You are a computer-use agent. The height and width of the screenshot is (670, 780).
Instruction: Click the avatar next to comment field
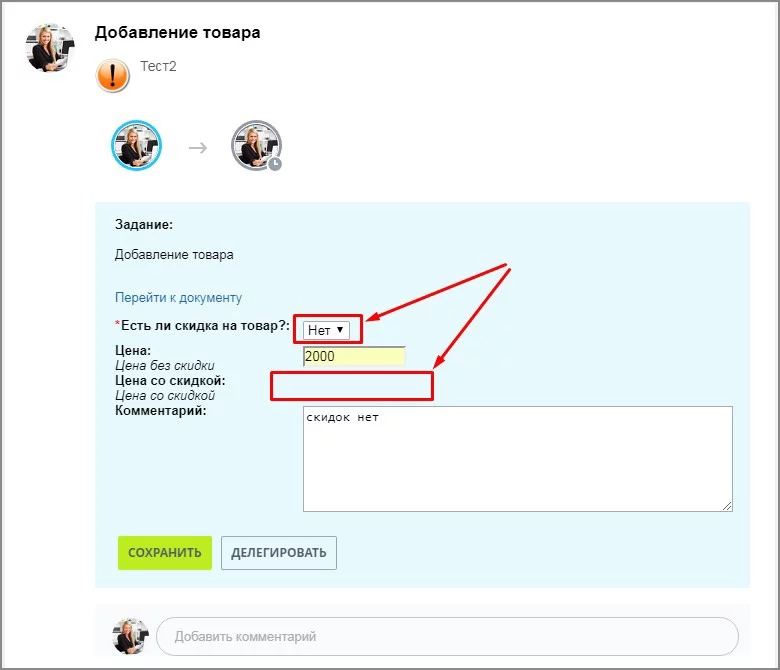tap(130, 636)
